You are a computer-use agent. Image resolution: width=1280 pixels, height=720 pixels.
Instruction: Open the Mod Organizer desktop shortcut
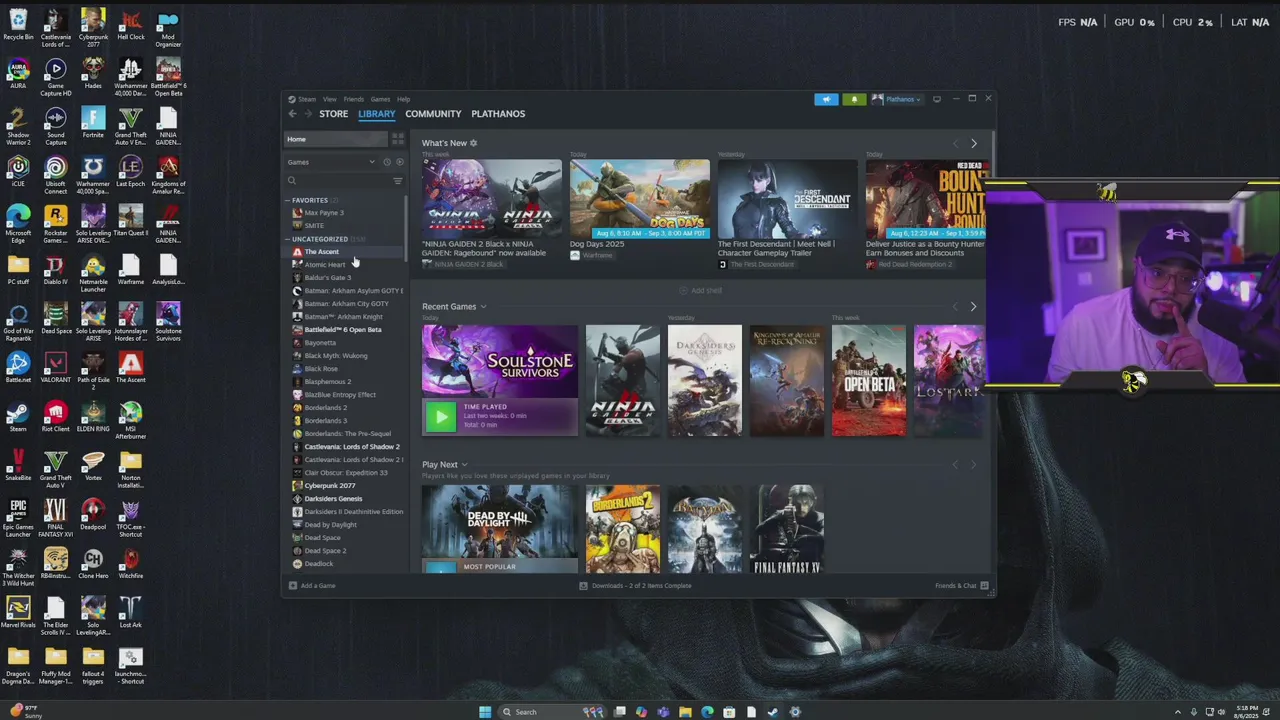(x=168, y=27)
